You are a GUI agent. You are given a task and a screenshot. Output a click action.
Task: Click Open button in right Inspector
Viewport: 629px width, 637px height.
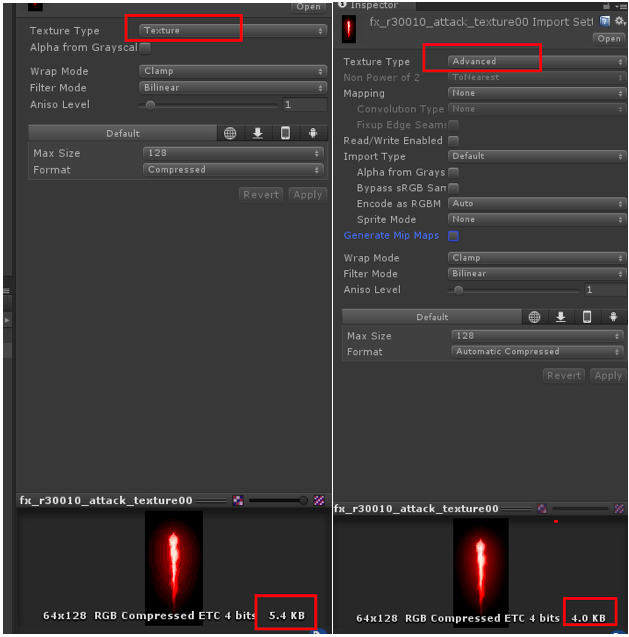click(x=609, y=39)
